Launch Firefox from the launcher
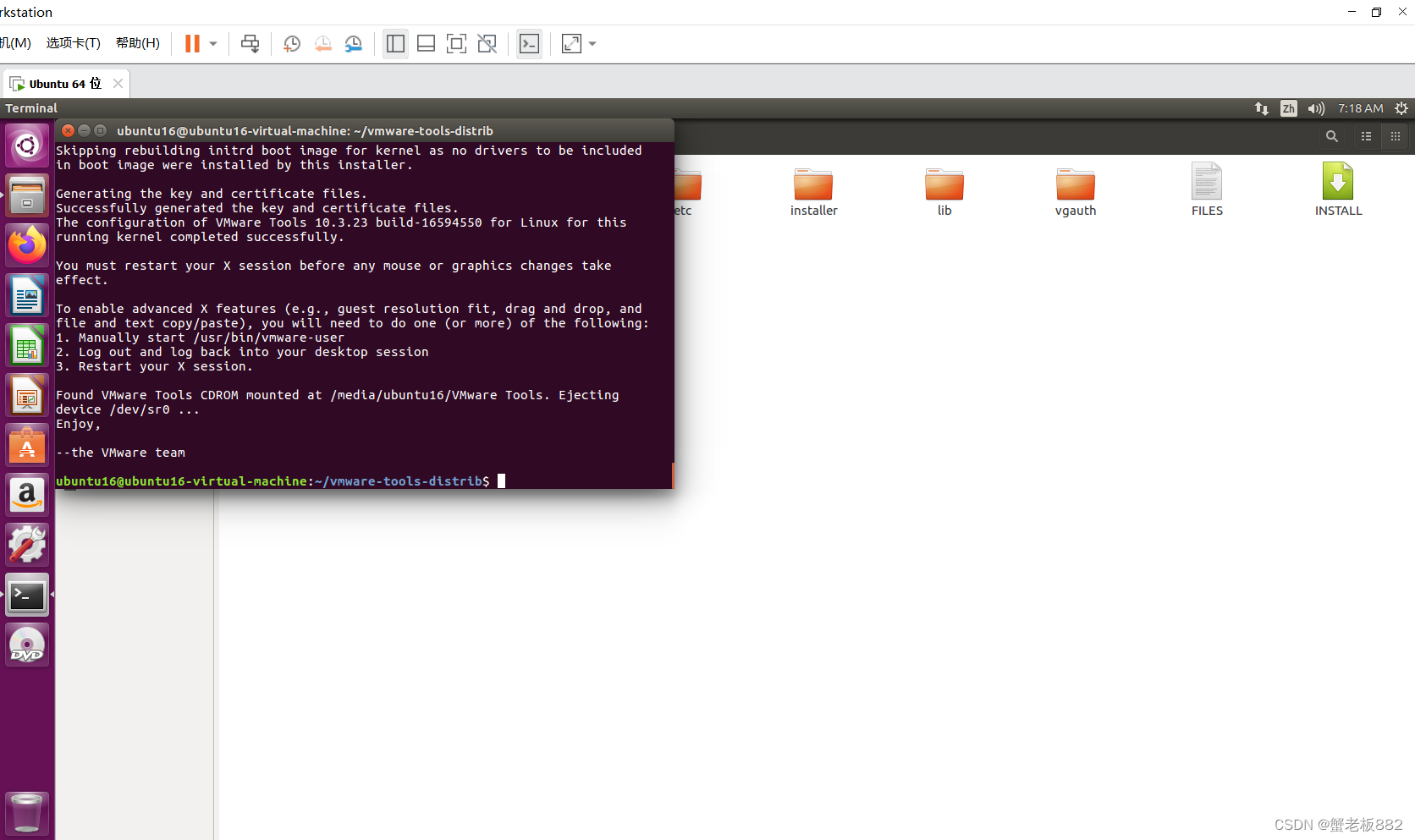This screenshot has width=1415, height=840. [x=27, y=245]
